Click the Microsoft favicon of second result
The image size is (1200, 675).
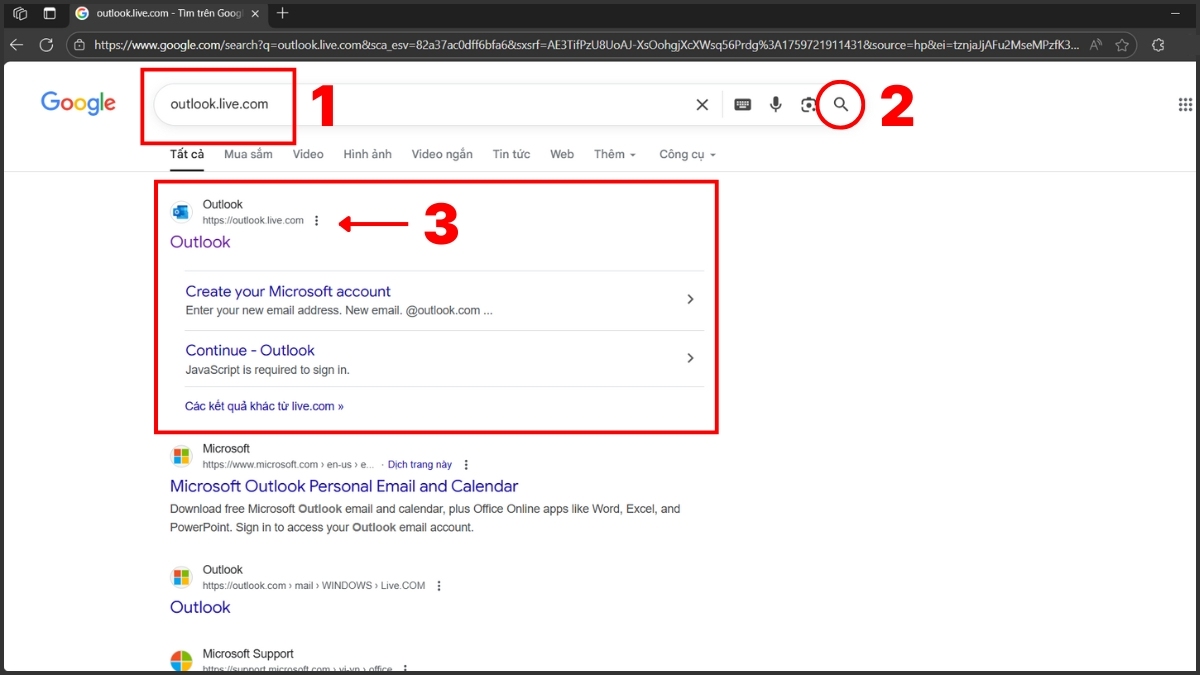coord(181,456)
